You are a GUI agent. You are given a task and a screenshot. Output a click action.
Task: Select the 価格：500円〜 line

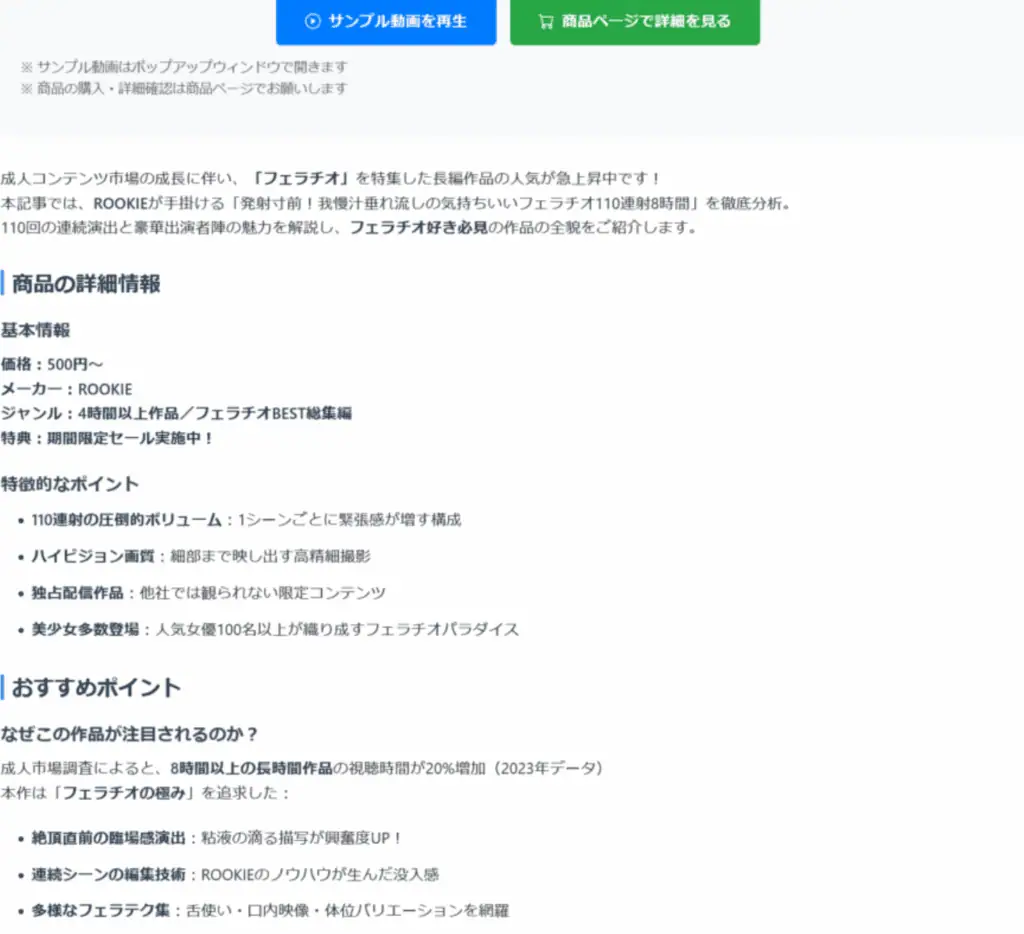(x=52, y=364)
